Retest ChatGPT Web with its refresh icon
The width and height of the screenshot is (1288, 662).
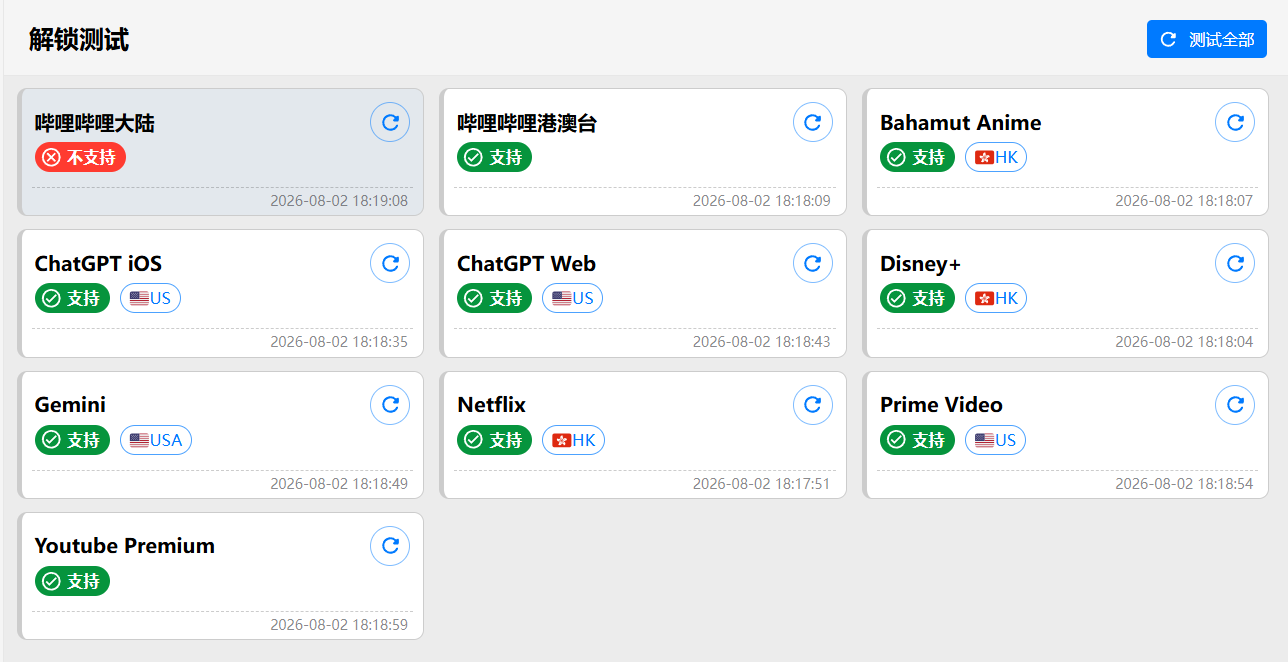click(813, 263)
